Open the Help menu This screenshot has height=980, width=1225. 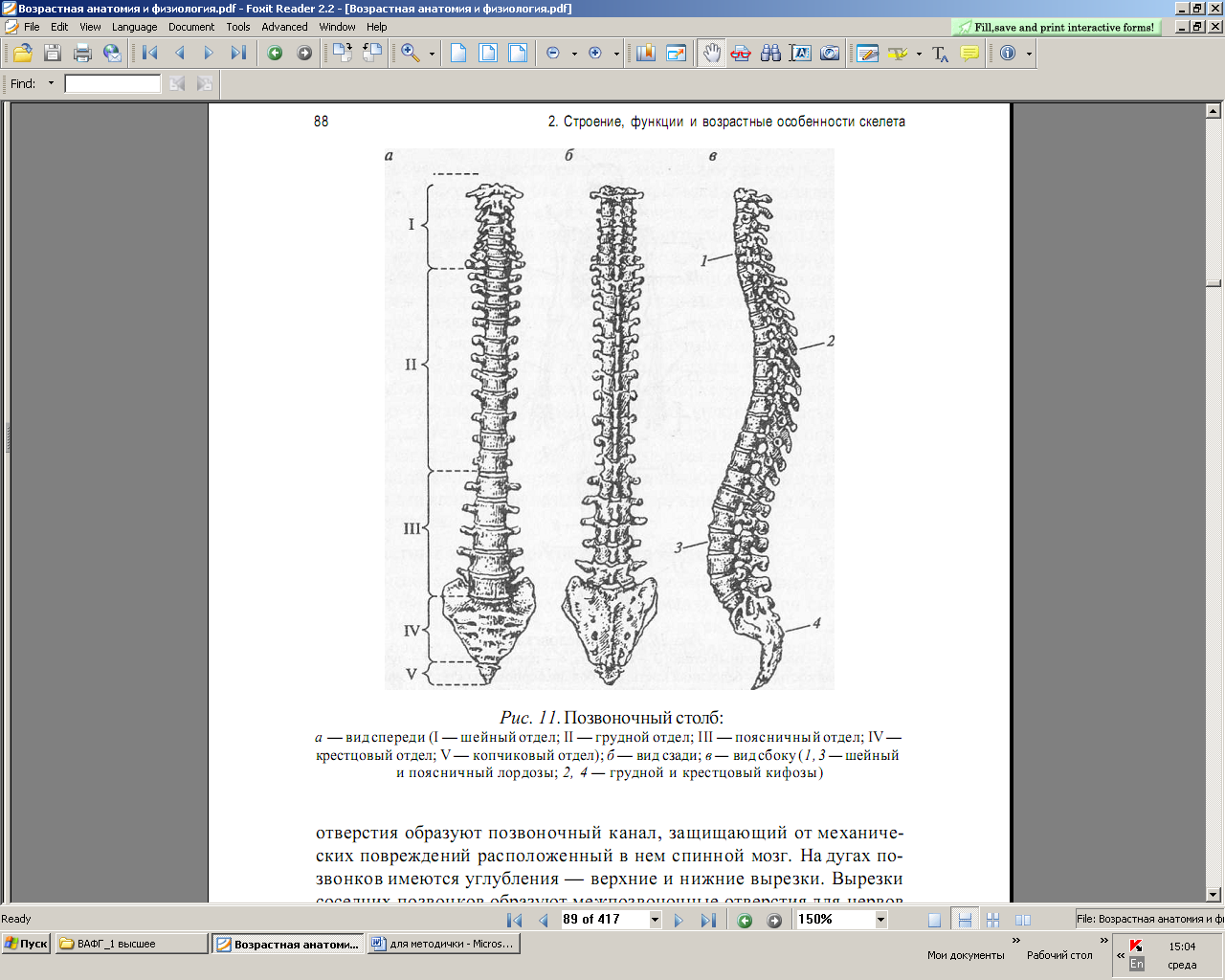point(377,27)
